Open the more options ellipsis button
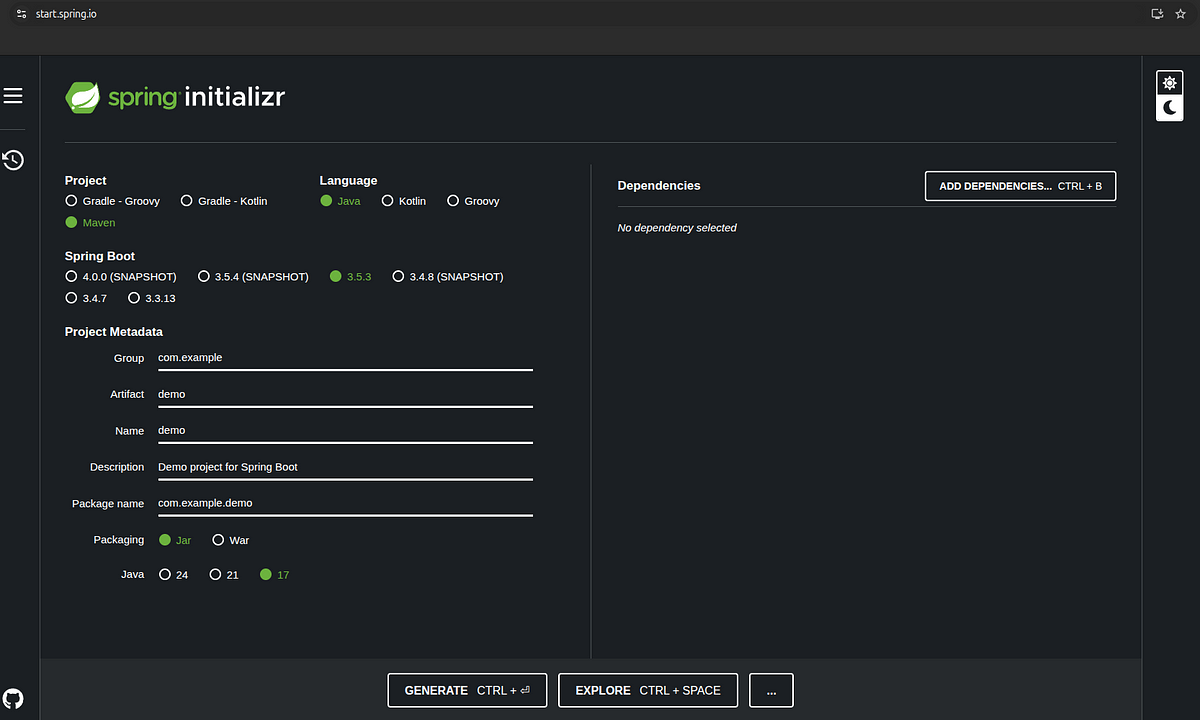 coord(771,690)
